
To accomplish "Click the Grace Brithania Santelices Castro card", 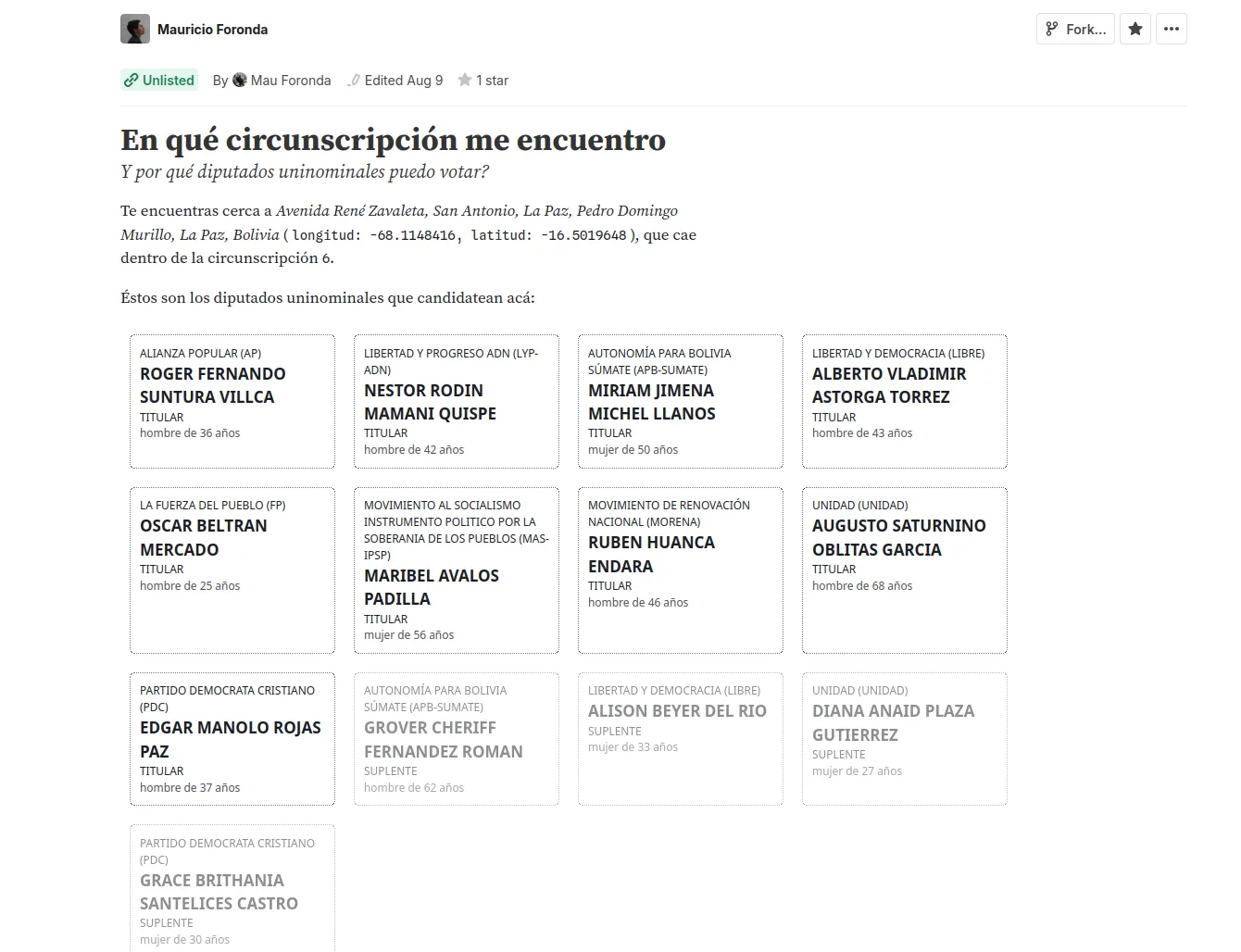I will click(232, 889).
